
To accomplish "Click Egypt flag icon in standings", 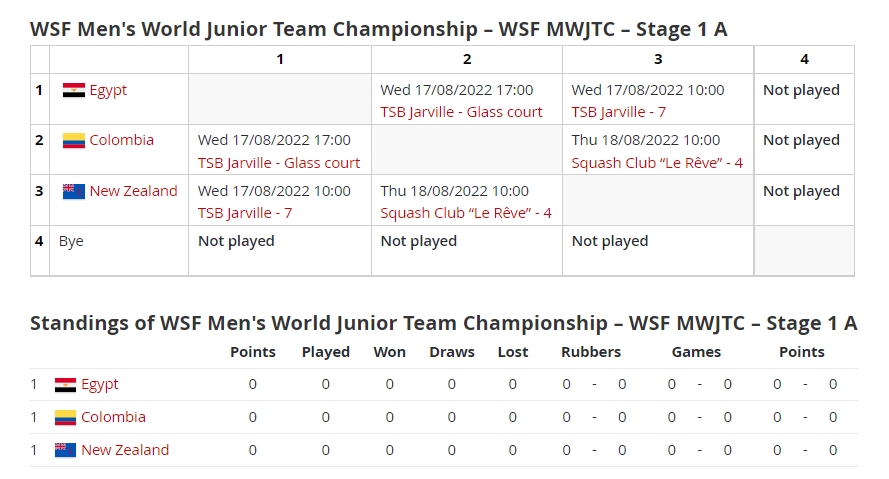I will point(65,384).
